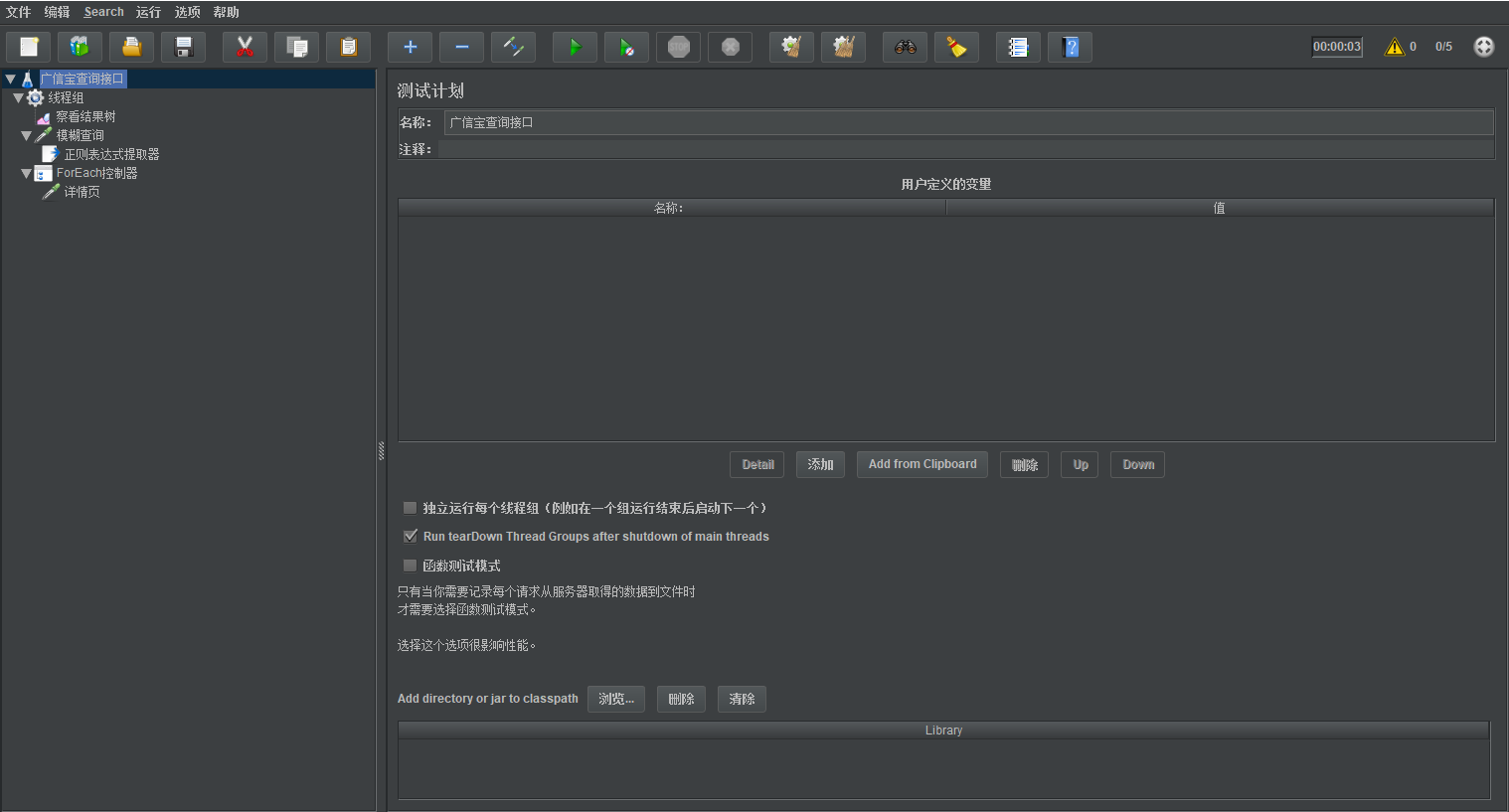Click the Stop test icon
The width and height of the screenshot is (1509, 812).
tap(678, 47)
